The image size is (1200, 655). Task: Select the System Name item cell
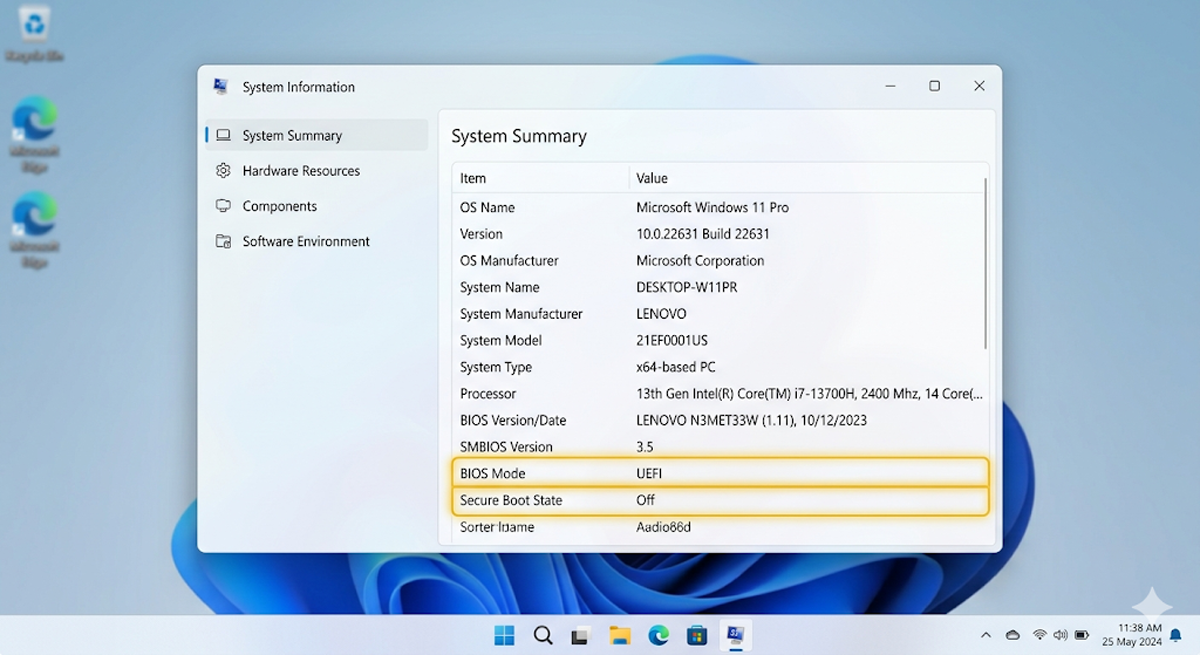point(499,287)
